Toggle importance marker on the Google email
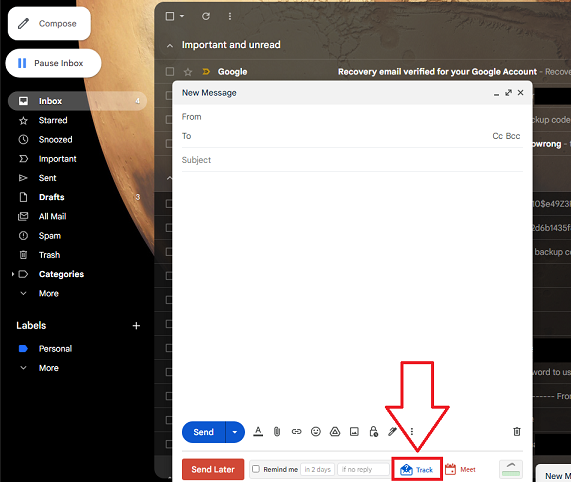The height and width of the screenshot is (482, 571). coord(206,72)
